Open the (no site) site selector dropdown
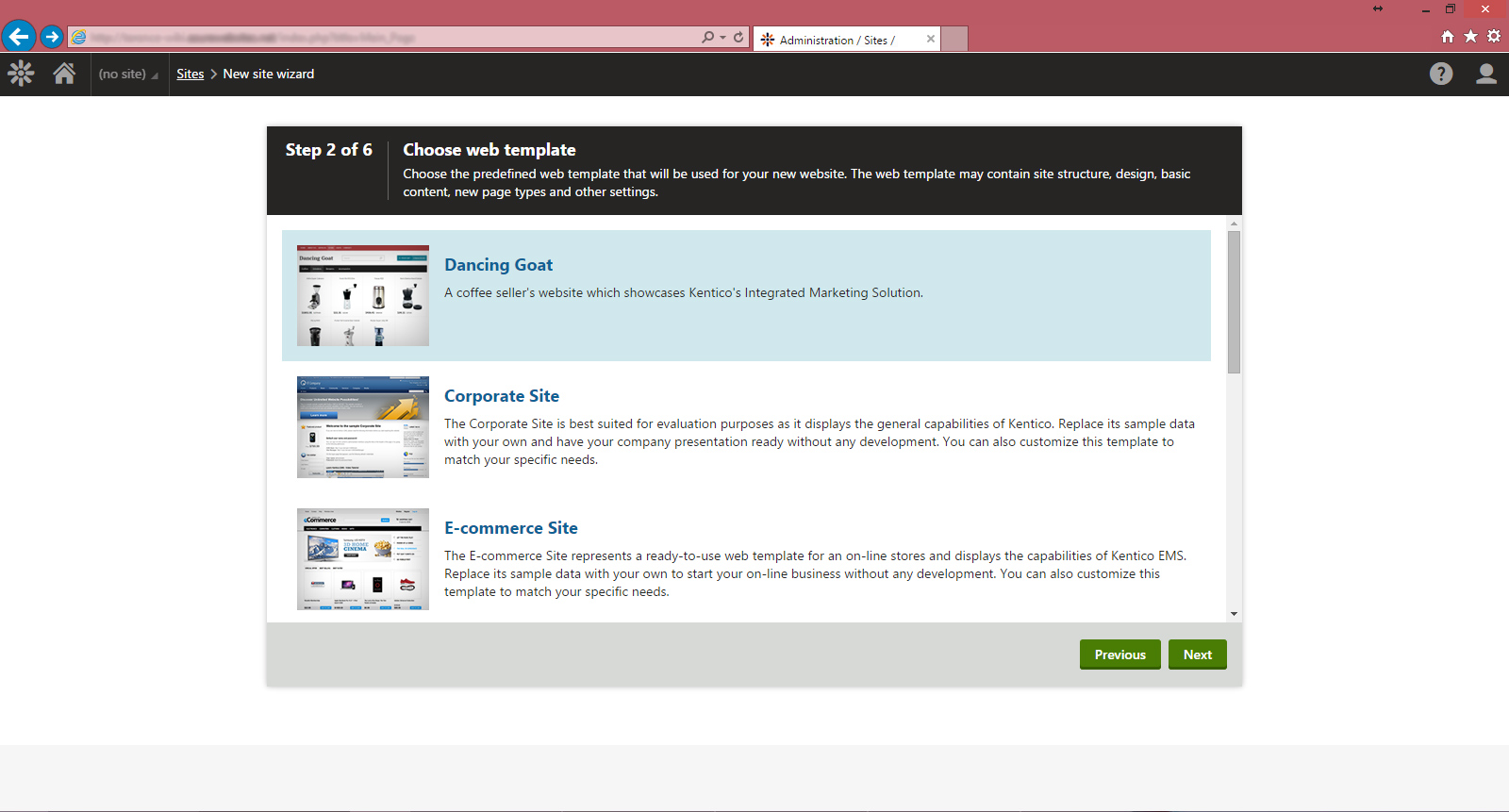Viewport: 1509px width, 812px height. [129, 74]
